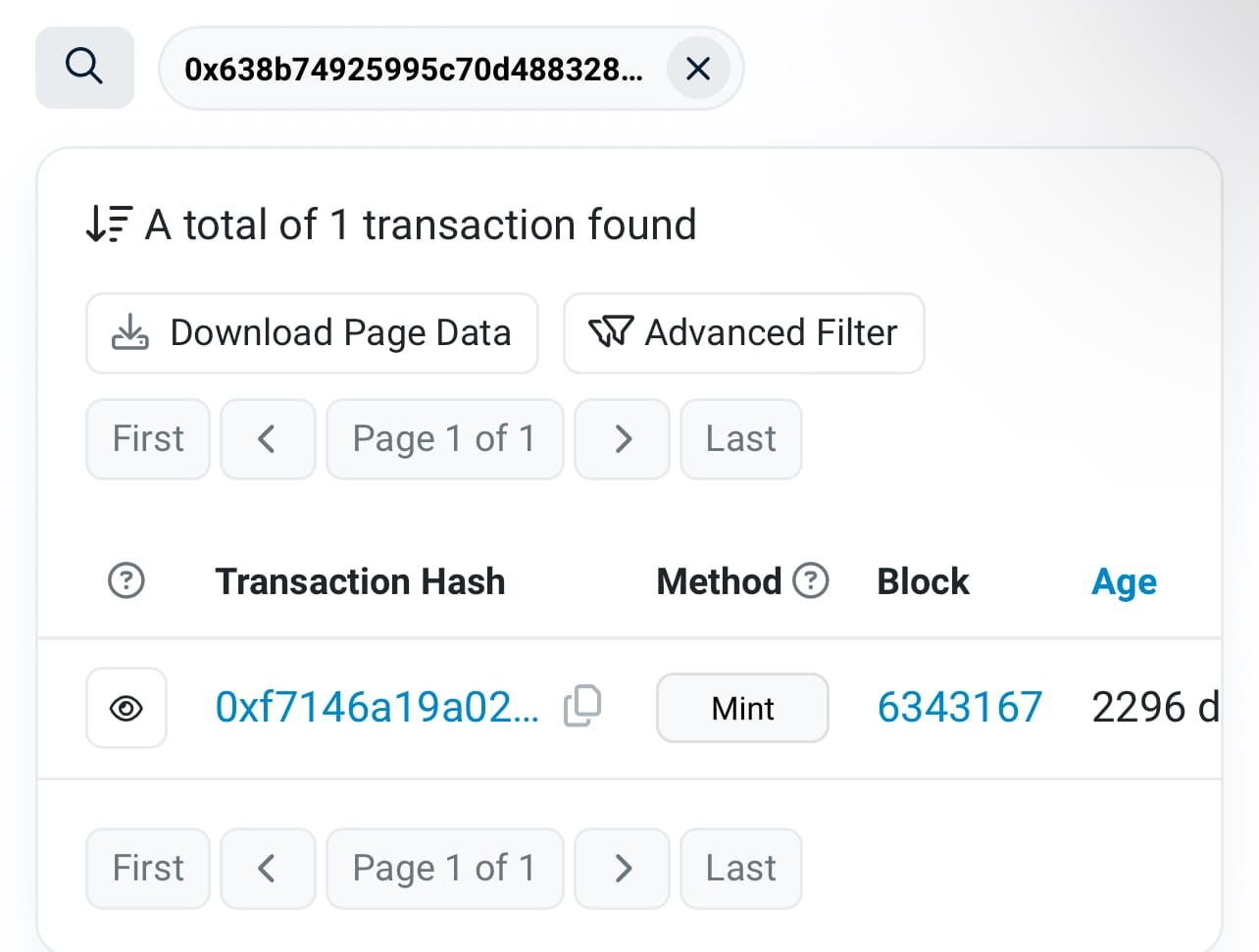Click the Mint method badge

tap(742, 708)
